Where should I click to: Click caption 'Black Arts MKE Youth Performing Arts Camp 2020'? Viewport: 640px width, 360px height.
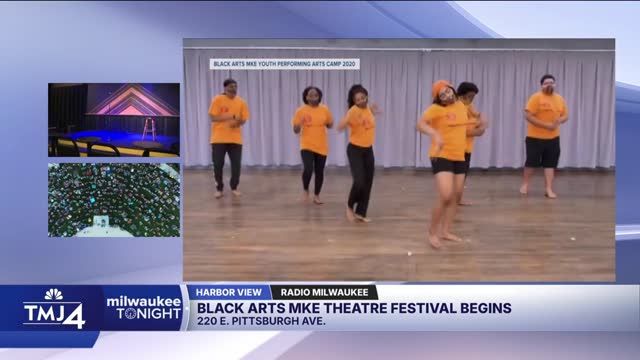click(285, 64)
